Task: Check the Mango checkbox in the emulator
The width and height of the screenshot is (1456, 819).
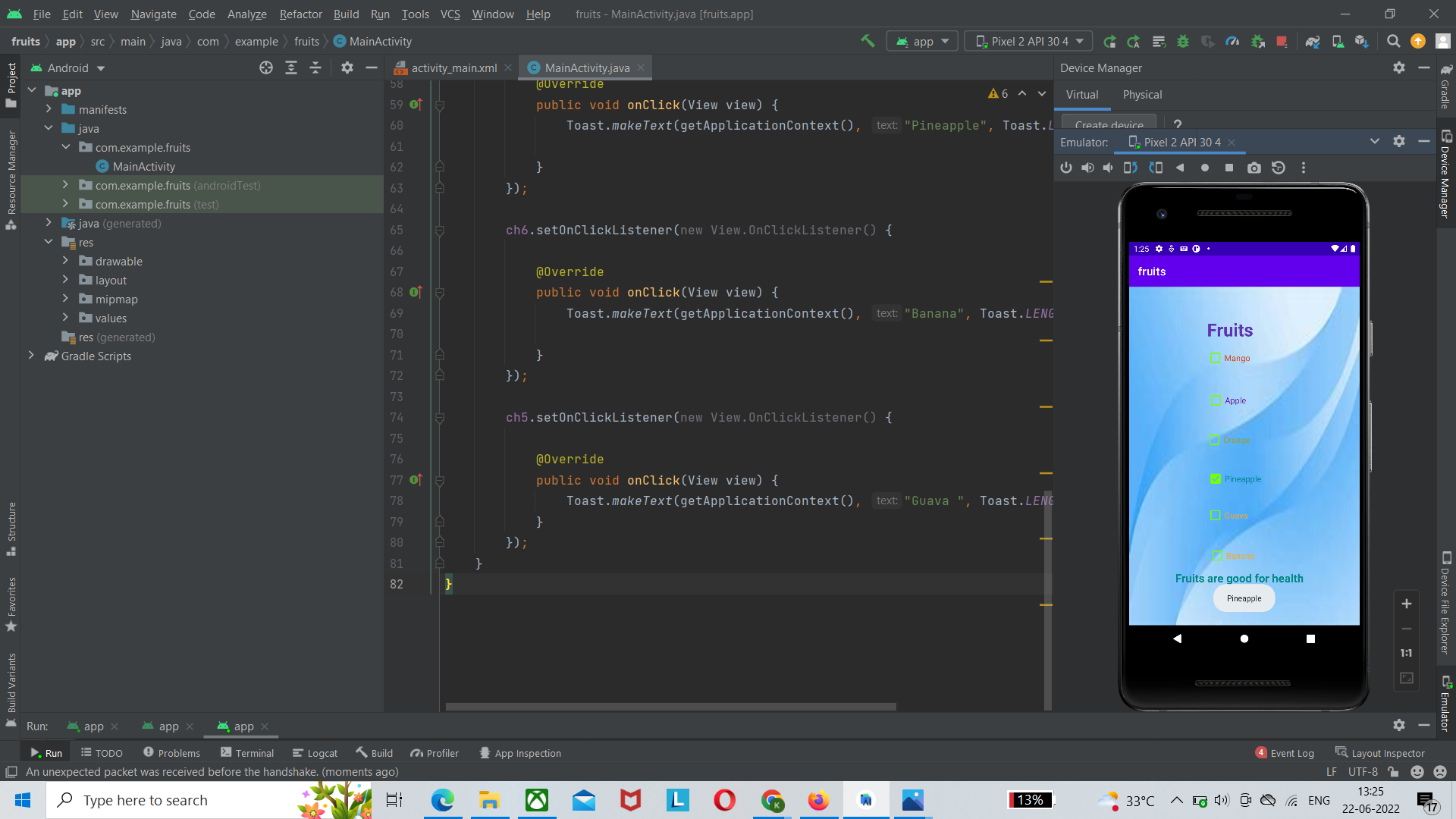Action: (x=1216, y=358)
